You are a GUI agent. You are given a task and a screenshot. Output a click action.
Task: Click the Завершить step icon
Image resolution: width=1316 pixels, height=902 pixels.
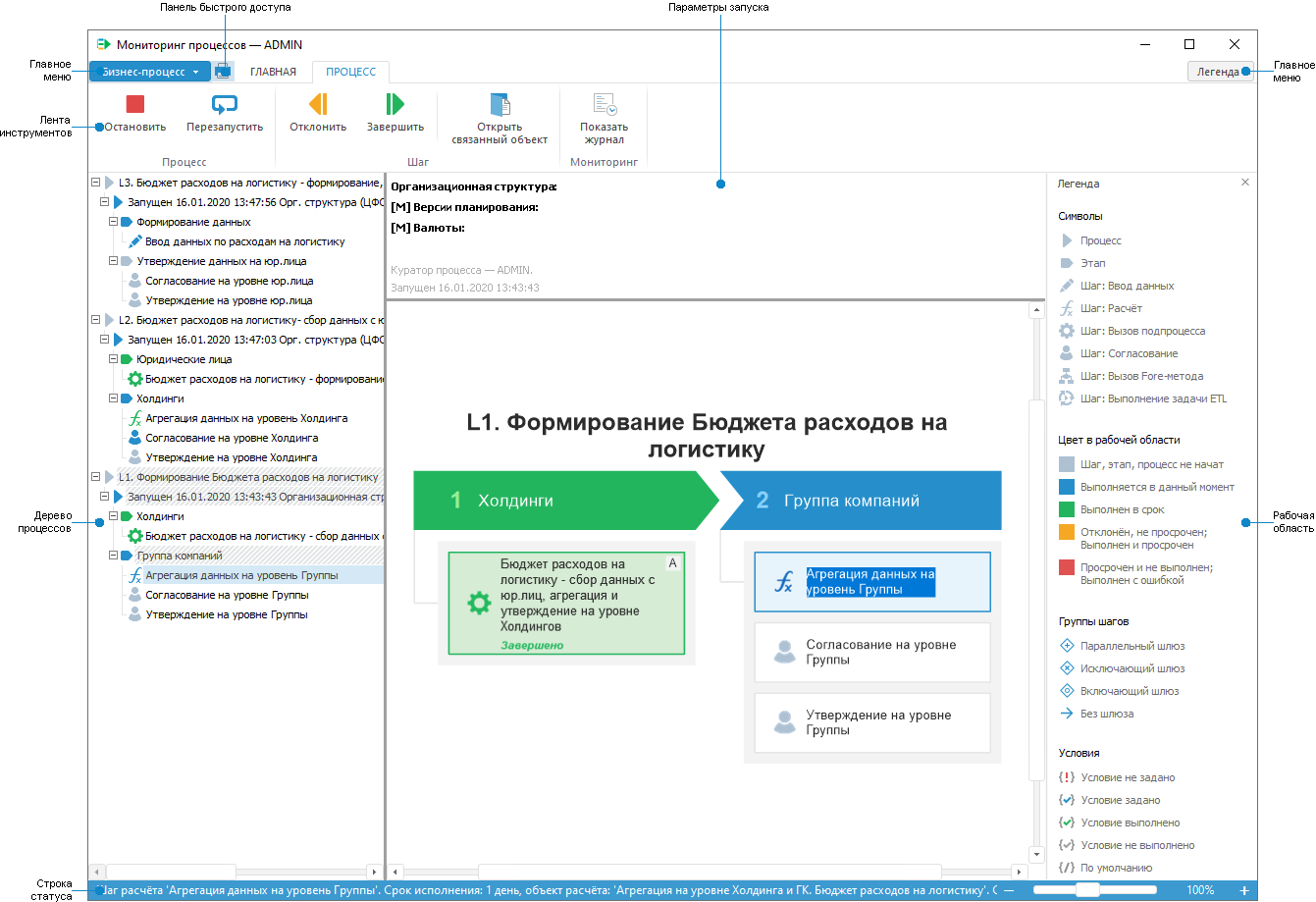(x=396, y=103)
